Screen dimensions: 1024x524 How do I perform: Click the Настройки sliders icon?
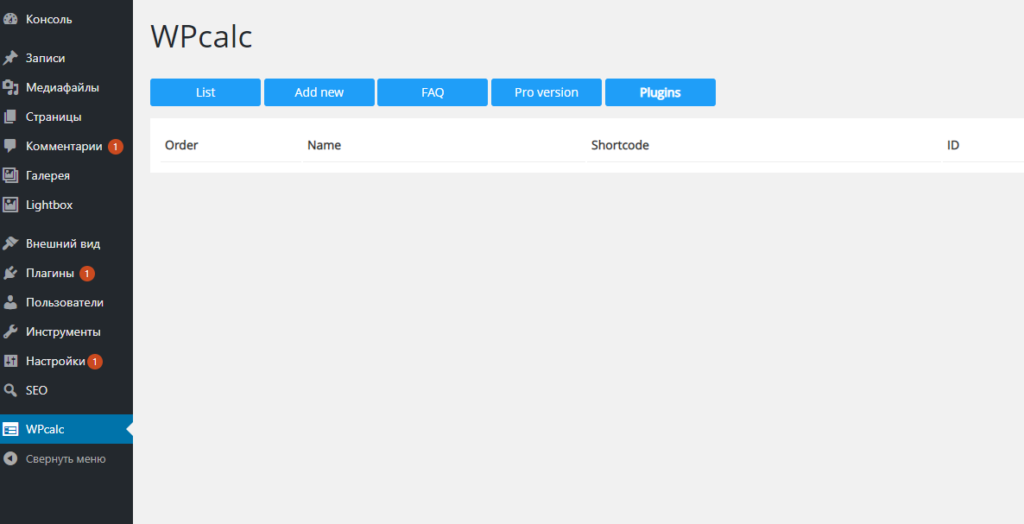[10, 361]
